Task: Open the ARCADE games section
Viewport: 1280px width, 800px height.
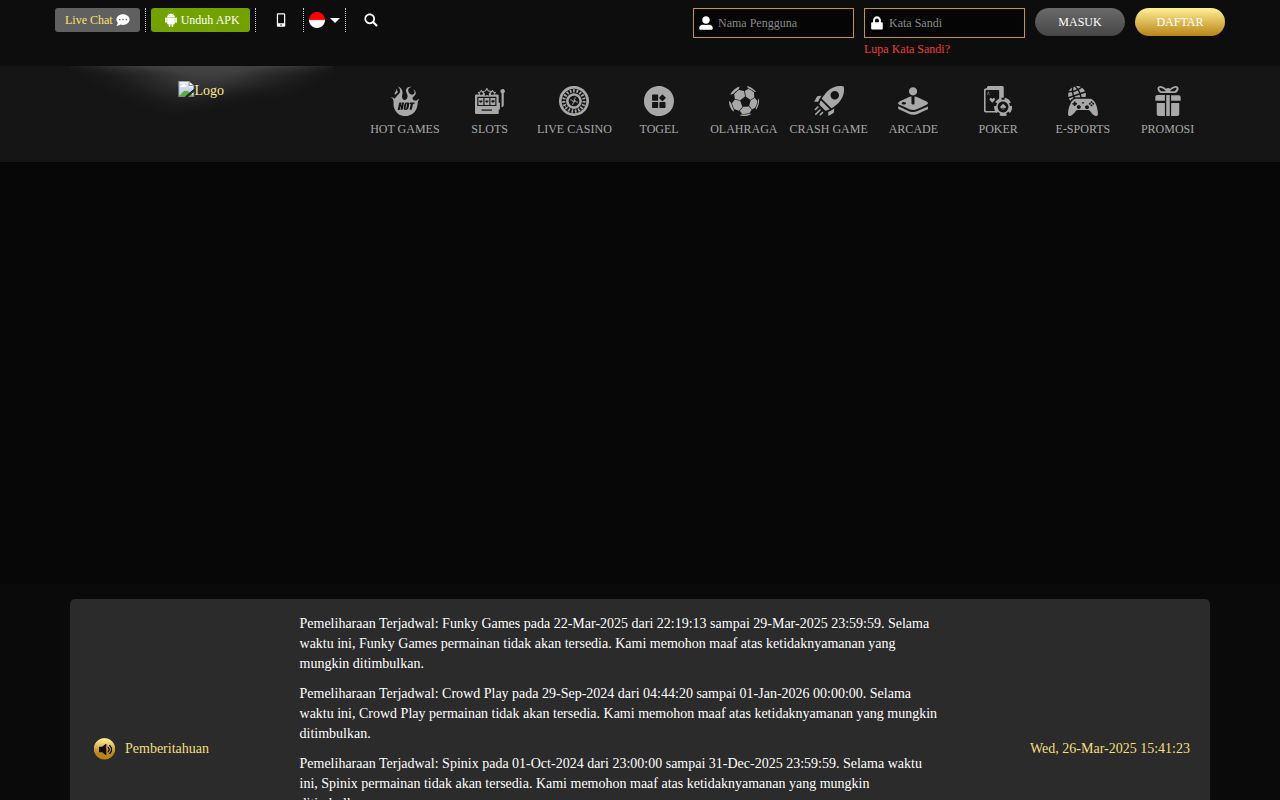Action: tap(912, 108)
